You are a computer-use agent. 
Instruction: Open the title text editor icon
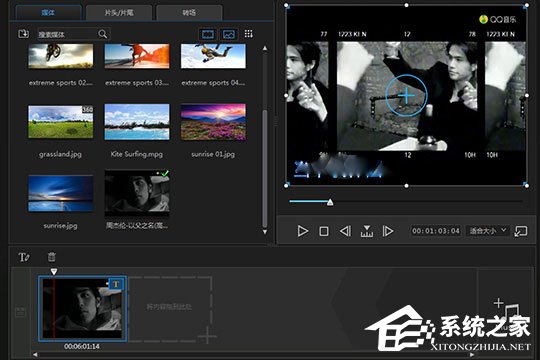(24, 257)
